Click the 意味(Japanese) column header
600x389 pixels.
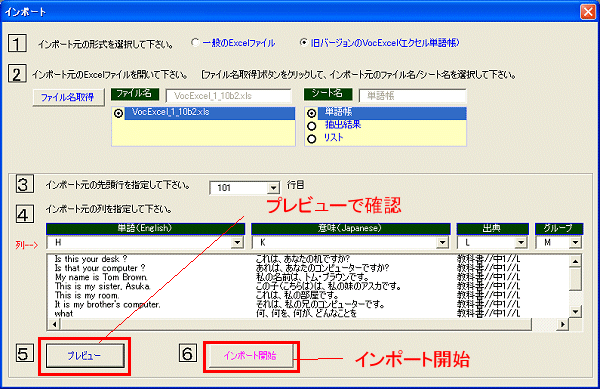[351, 229]
